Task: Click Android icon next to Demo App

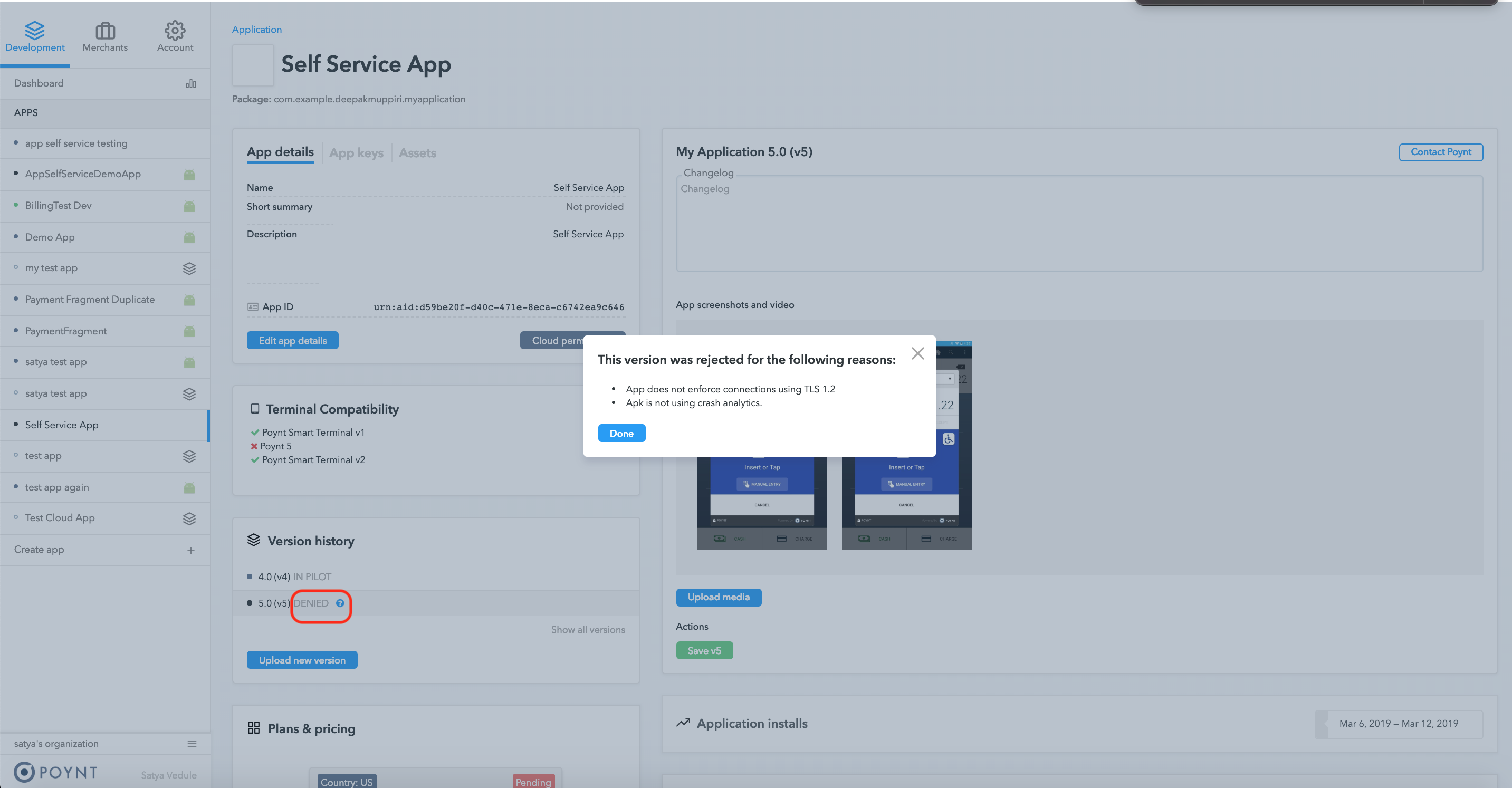Action: (x=189, y=237)
